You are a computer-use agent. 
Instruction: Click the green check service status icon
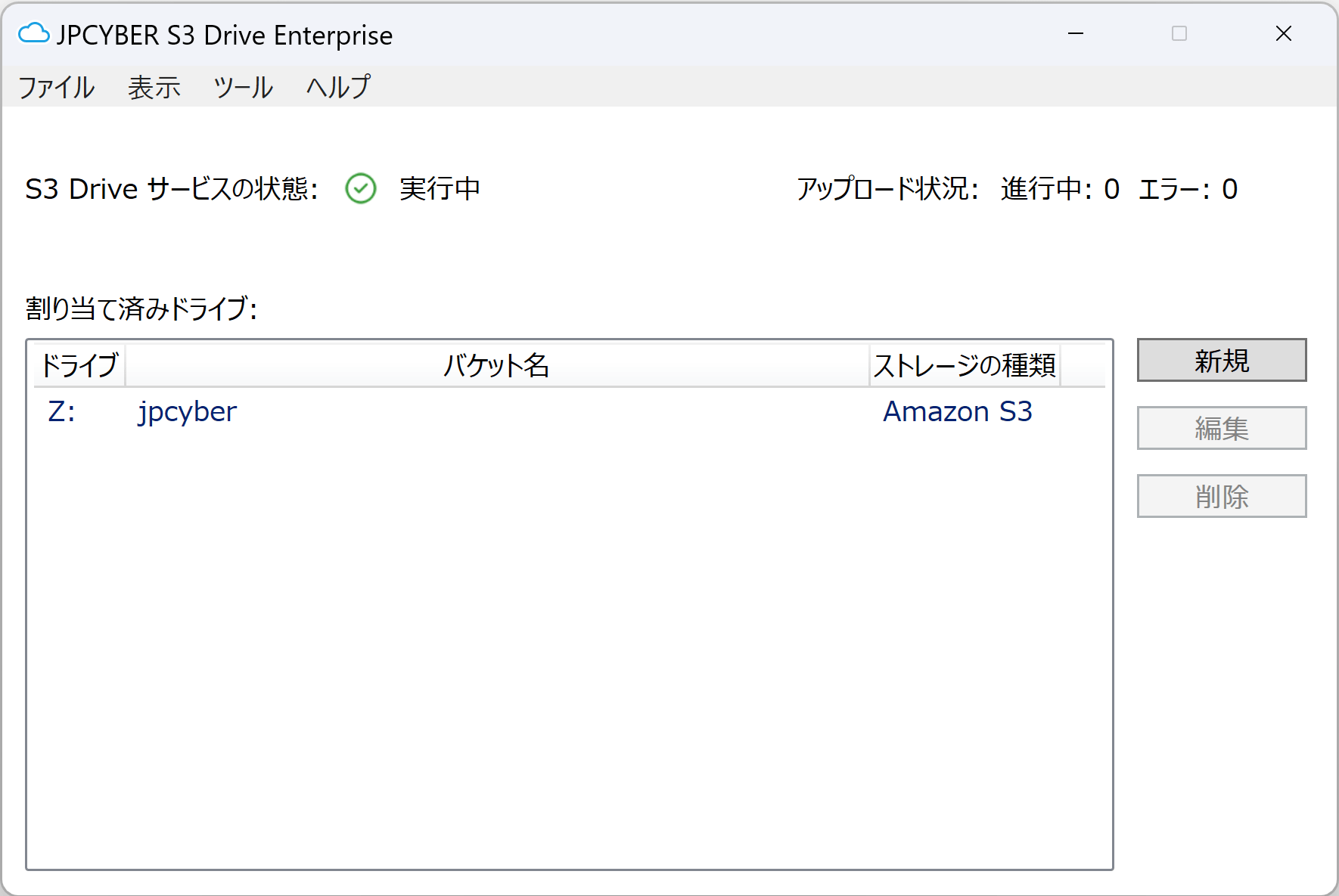[x=361, y=189]
